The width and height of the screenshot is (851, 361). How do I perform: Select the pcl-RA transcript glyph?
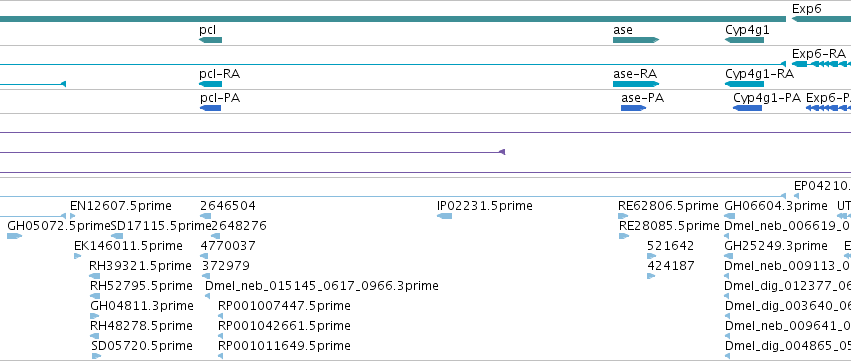point(211,84)
